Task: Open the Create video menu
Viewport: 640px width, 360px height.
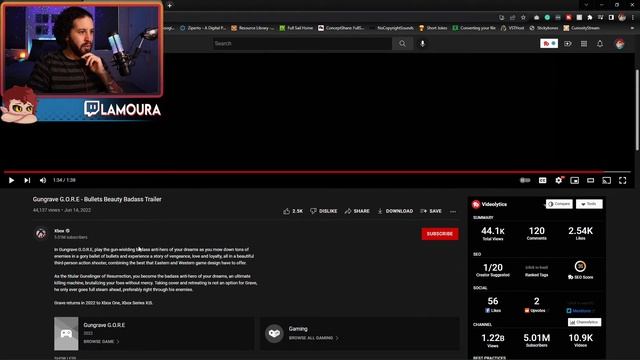Action: coord(568,43)
